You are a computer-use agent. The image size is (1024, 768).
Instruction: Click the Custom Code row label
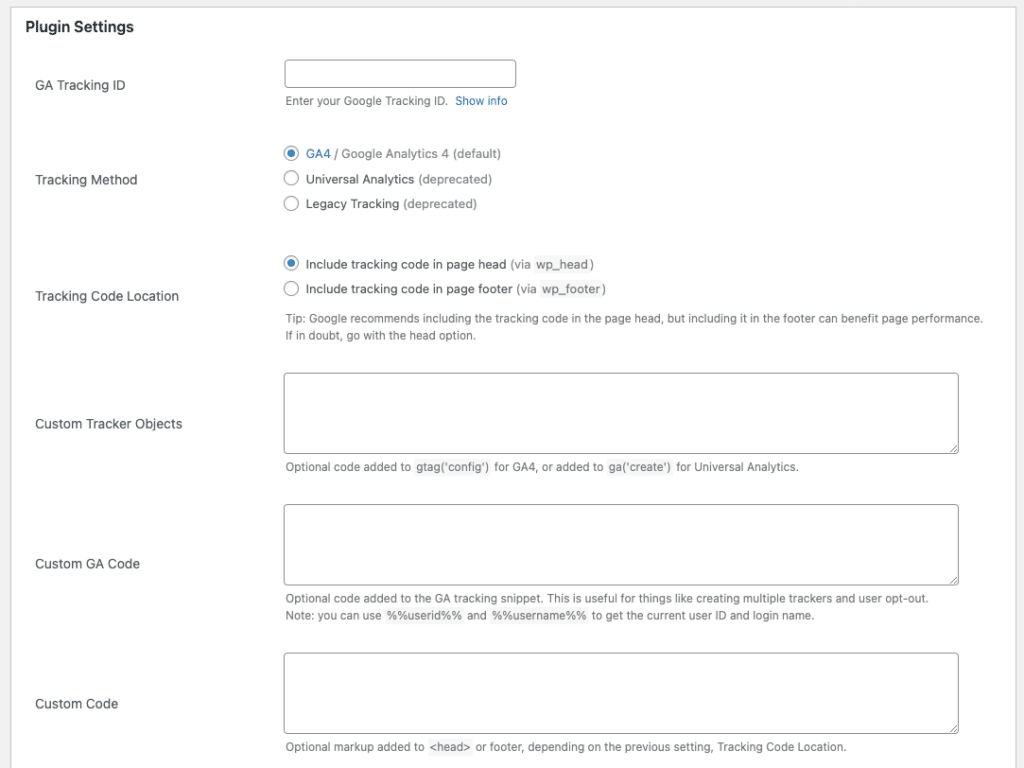point(76,704)
